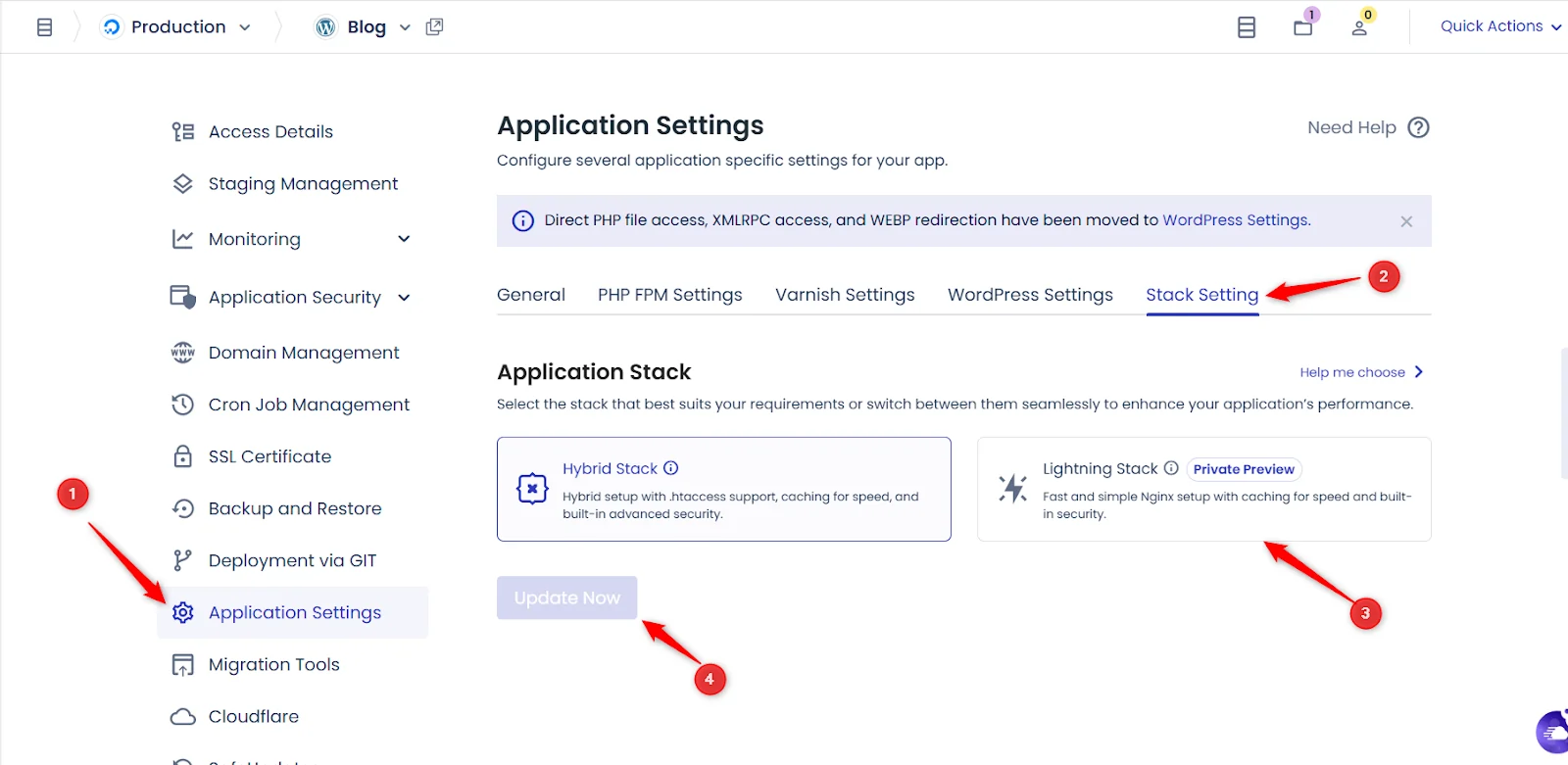Switch to PHP FPM Settings tab

pos(670,295)
